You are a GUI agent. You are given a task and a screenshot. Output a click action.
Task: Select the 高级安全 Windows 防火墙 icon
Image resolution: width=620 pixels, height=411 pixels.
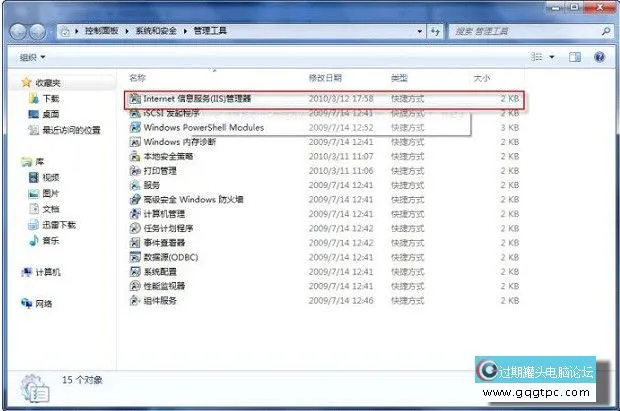tap(135, 199)
